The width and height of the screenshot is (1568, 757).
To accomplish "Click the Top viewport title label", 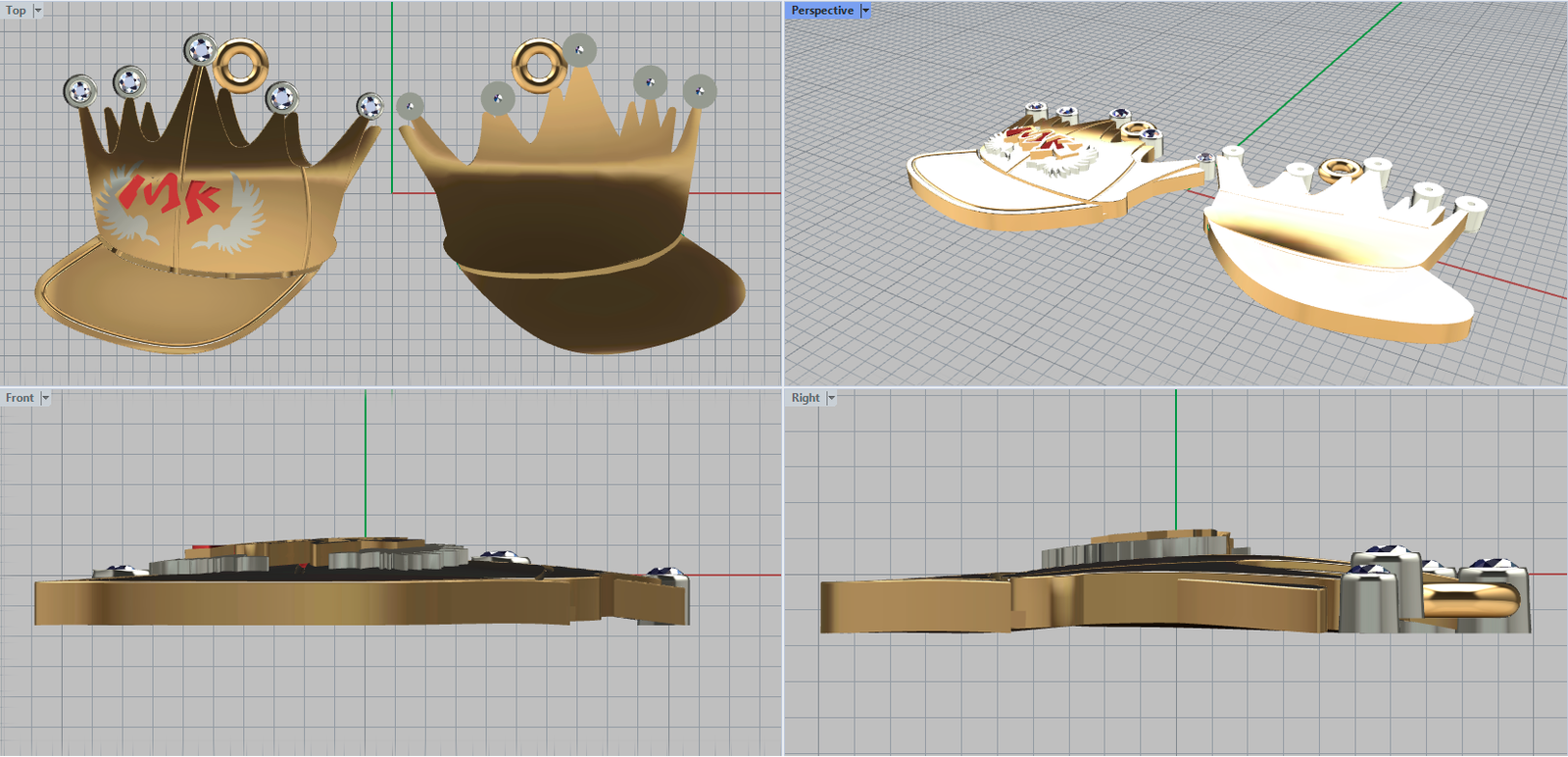I will 16,11.
